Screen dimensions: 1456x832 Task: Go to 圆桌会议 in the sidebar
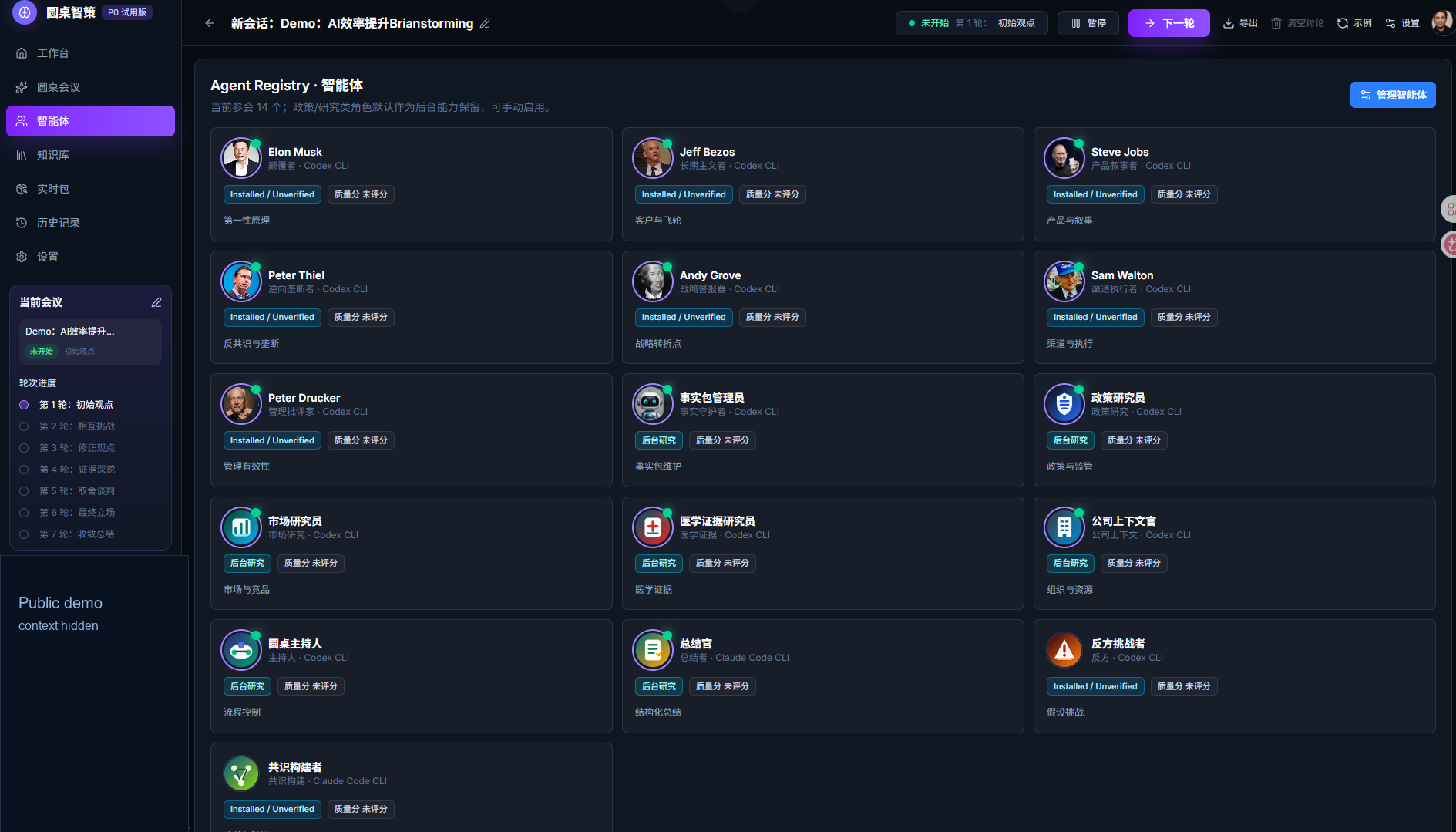point(90,87)
